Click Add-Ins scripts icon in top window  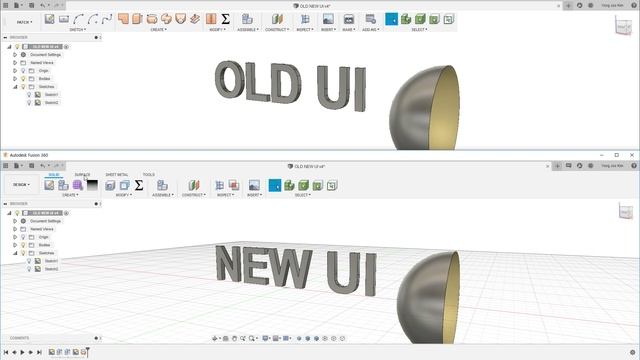(x=371, y=19)
